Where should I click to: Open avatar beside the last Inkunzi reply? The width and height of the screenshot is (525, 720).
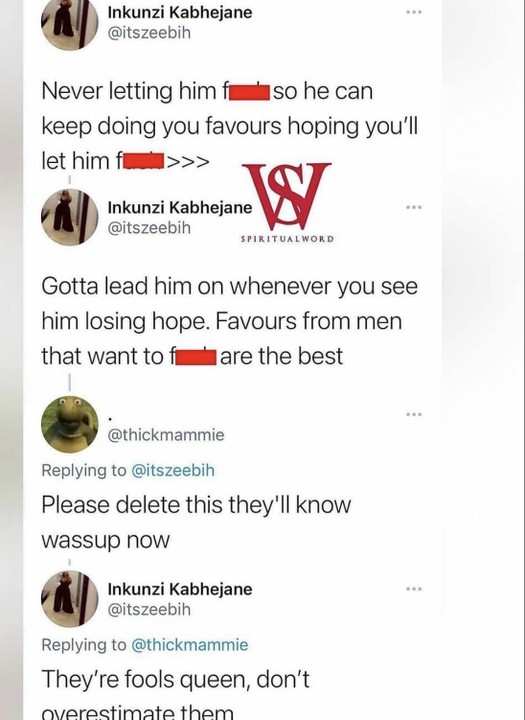(70, 599)
